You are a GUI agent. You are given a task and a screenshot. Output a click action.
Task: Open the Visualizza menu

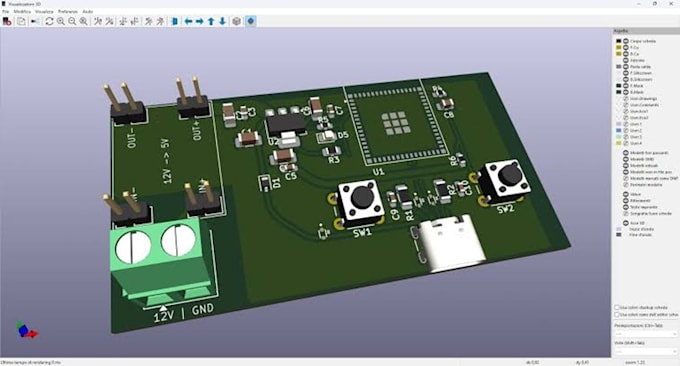pos(44,11)
